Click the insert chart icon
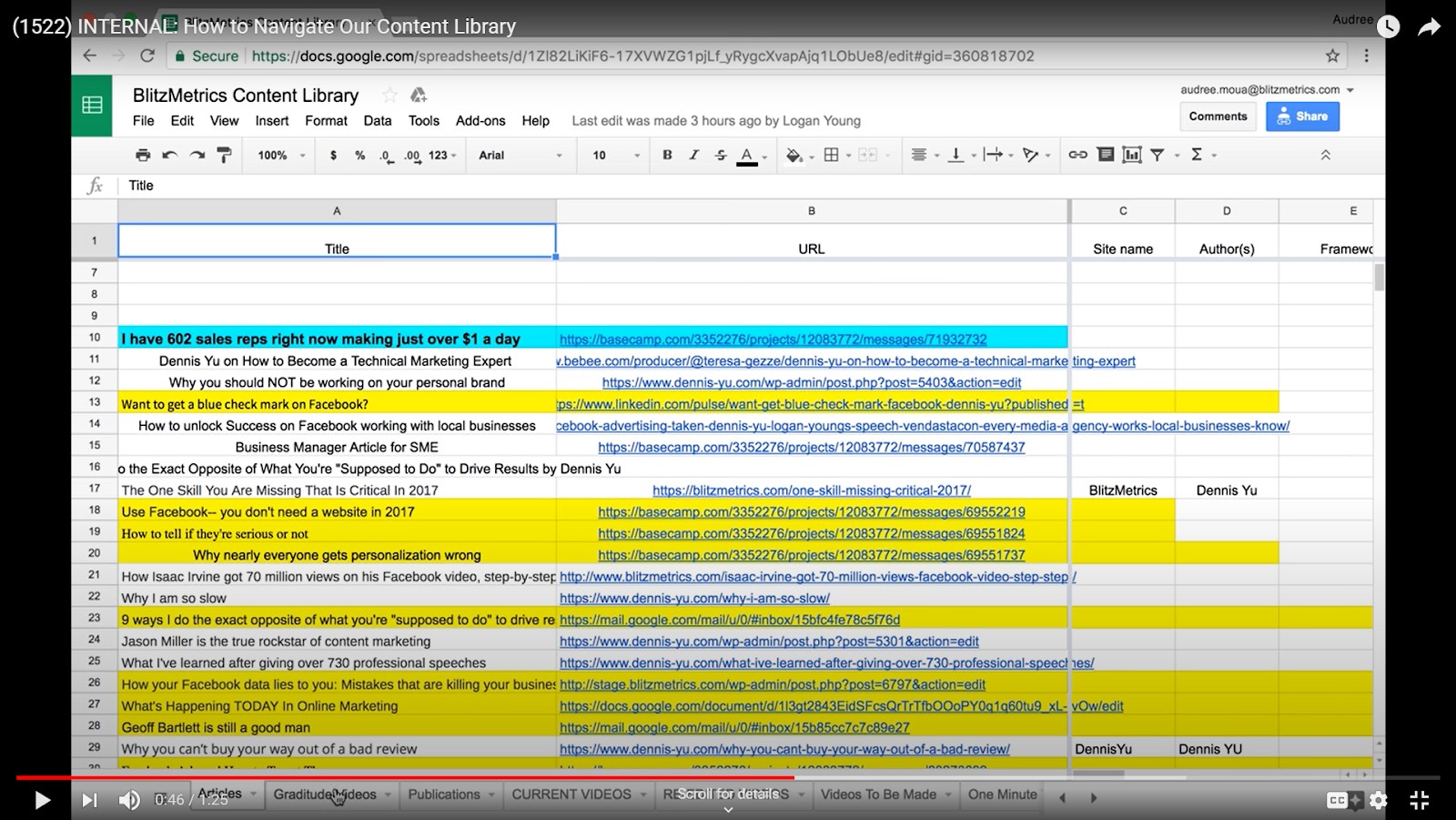This screenshot has width=1456, height=820. click(x=1131, y=156)
